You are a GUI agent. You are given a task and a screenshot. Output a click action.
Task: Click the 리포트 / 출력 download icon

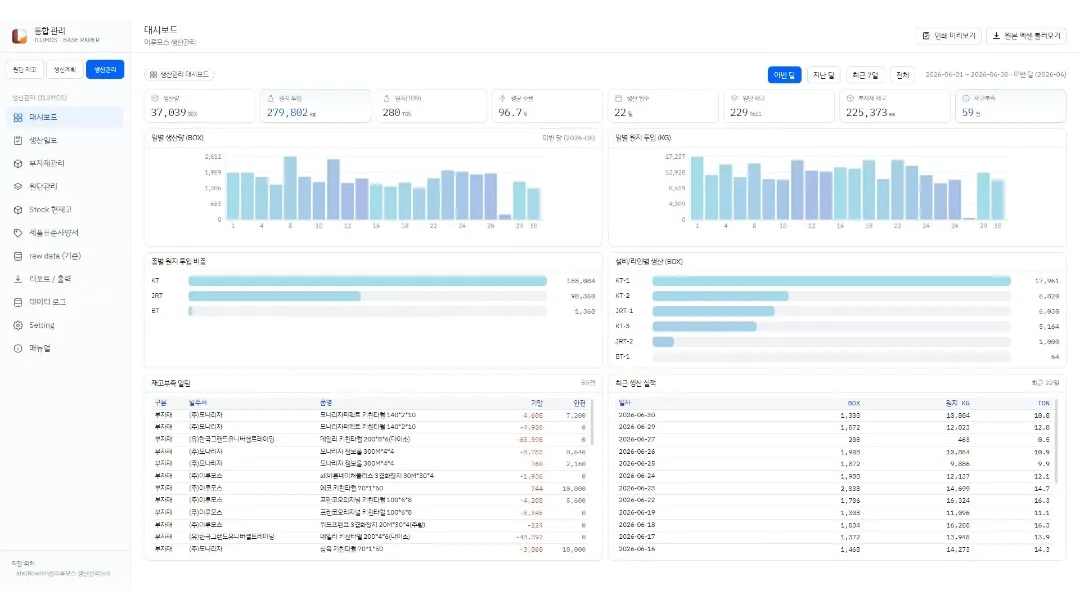tap(18, 280)
